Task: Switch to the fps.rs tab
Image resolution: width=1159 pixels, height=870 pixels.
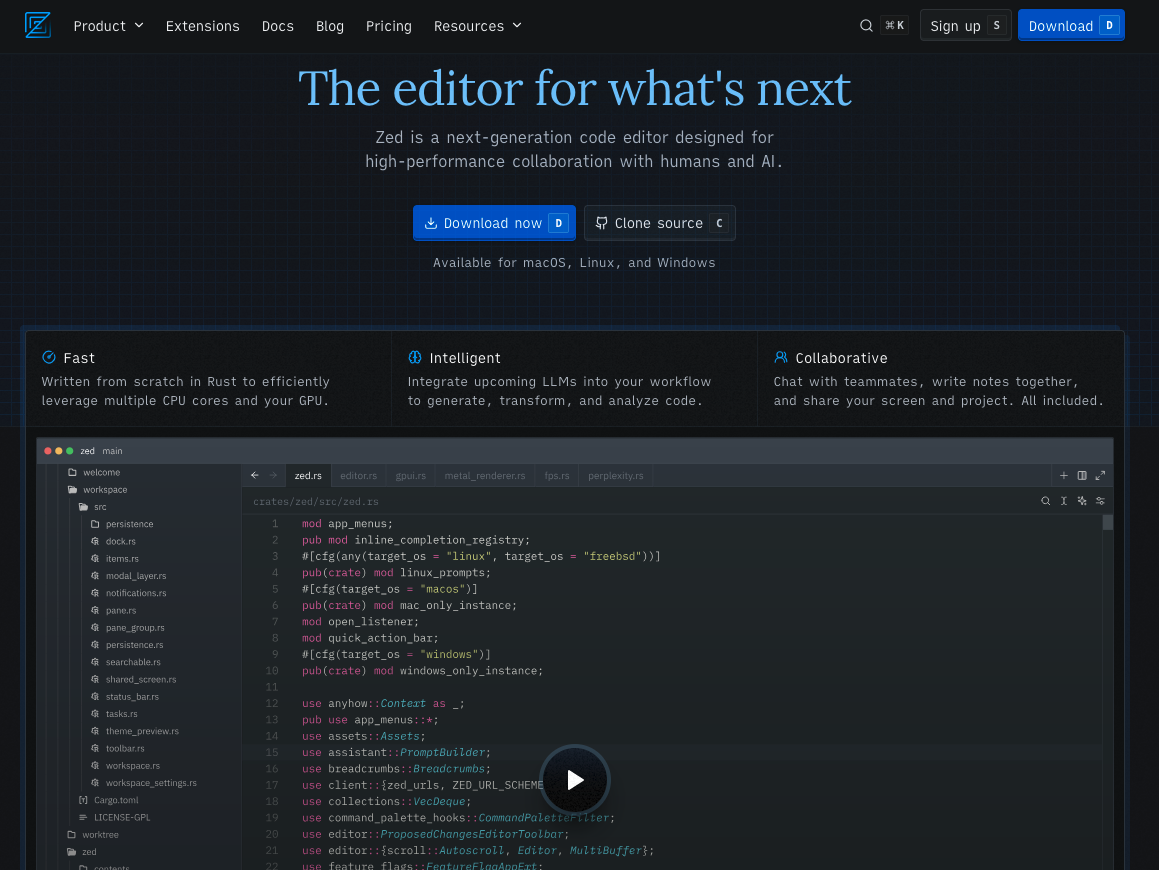Action: point(557,475)
